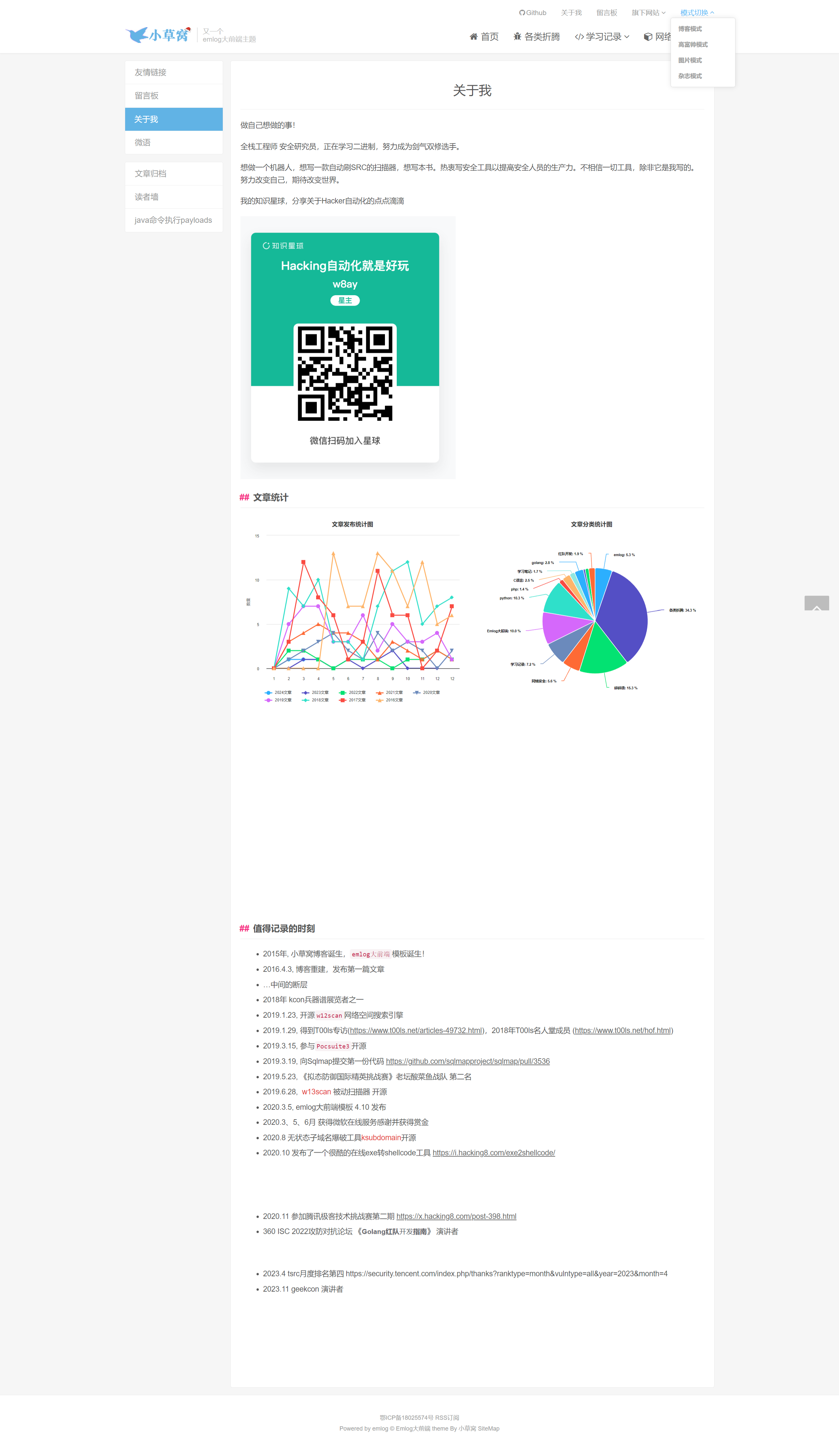
Task: Toggle the 2024文章 series in chart legend
Action: point(278,693)
